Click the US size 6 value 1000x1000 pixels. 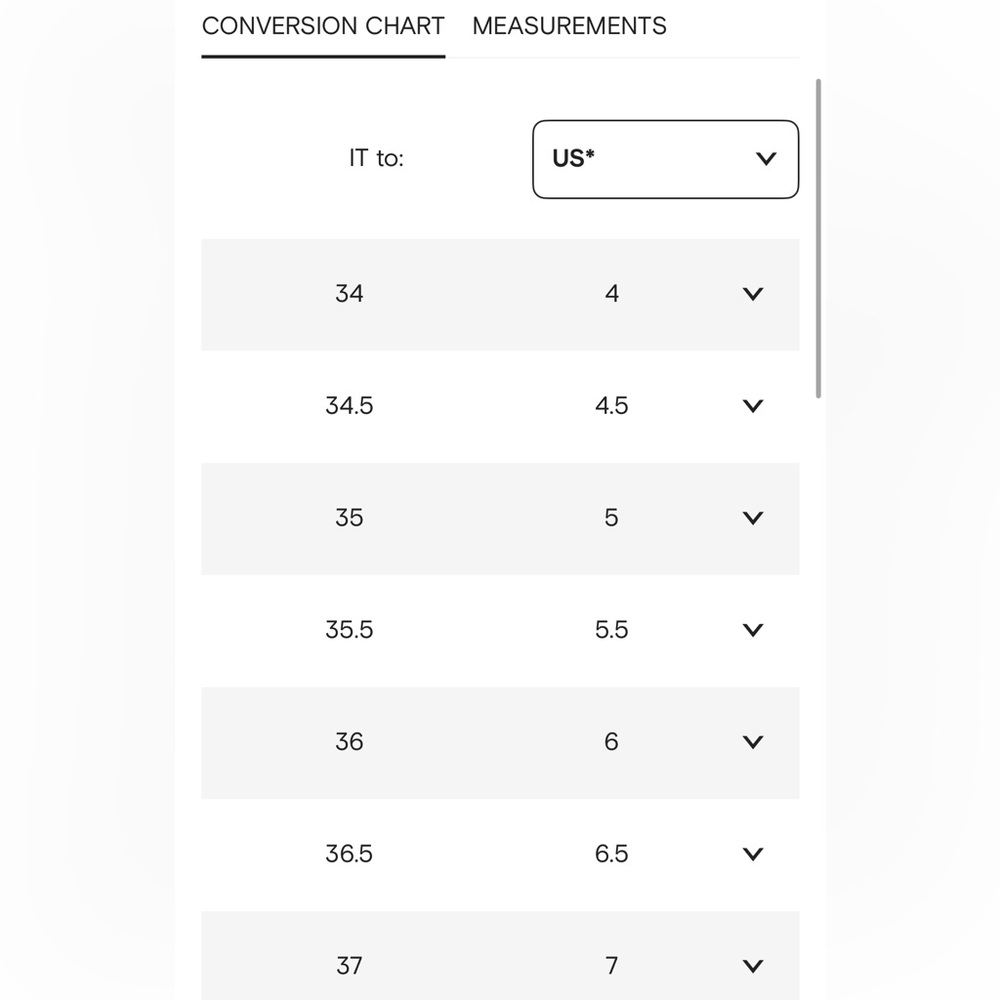(x=612, y=741)
